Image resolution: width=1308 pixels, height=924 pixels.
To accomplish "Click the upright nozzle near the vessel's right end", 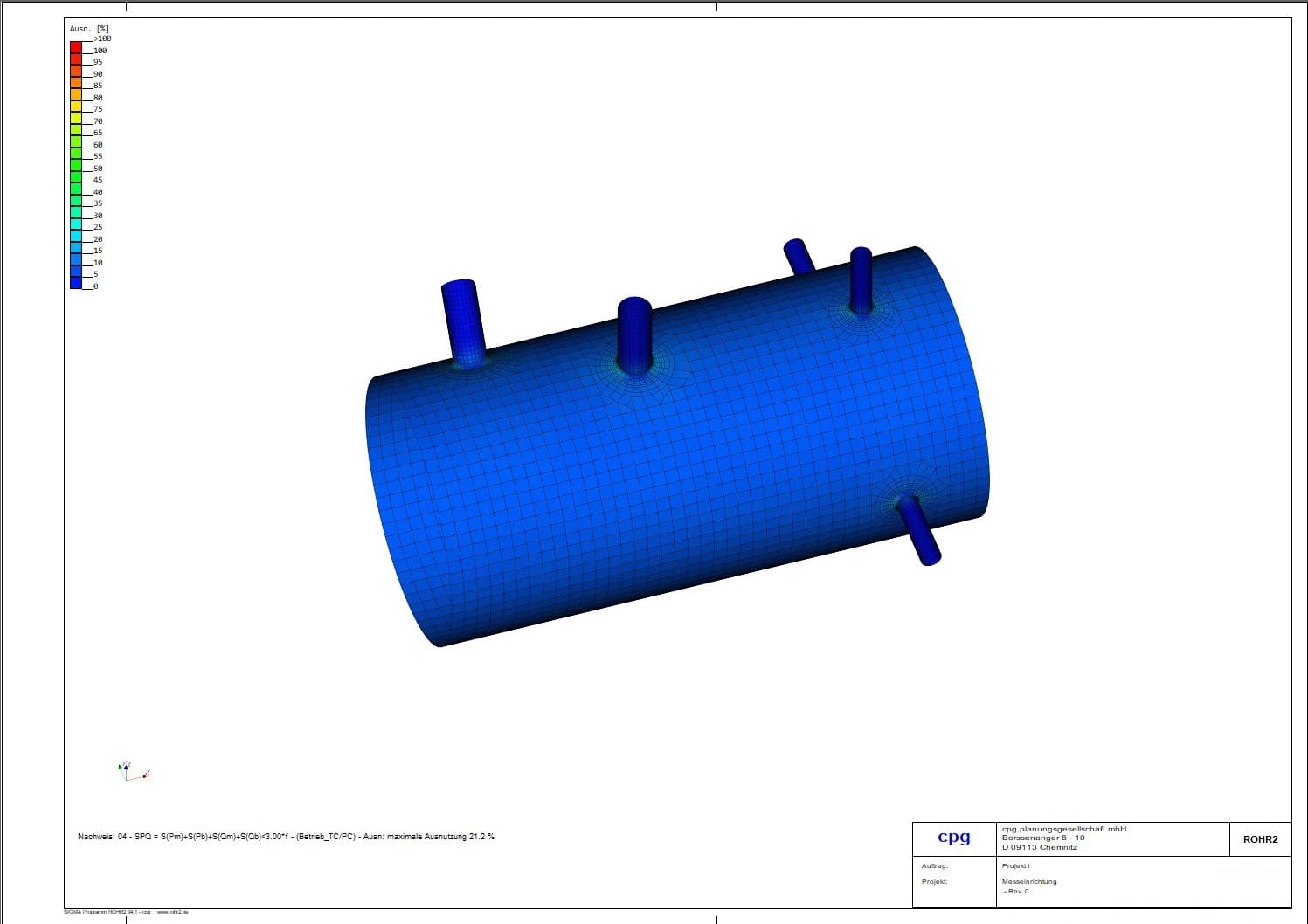I will 861,280.
